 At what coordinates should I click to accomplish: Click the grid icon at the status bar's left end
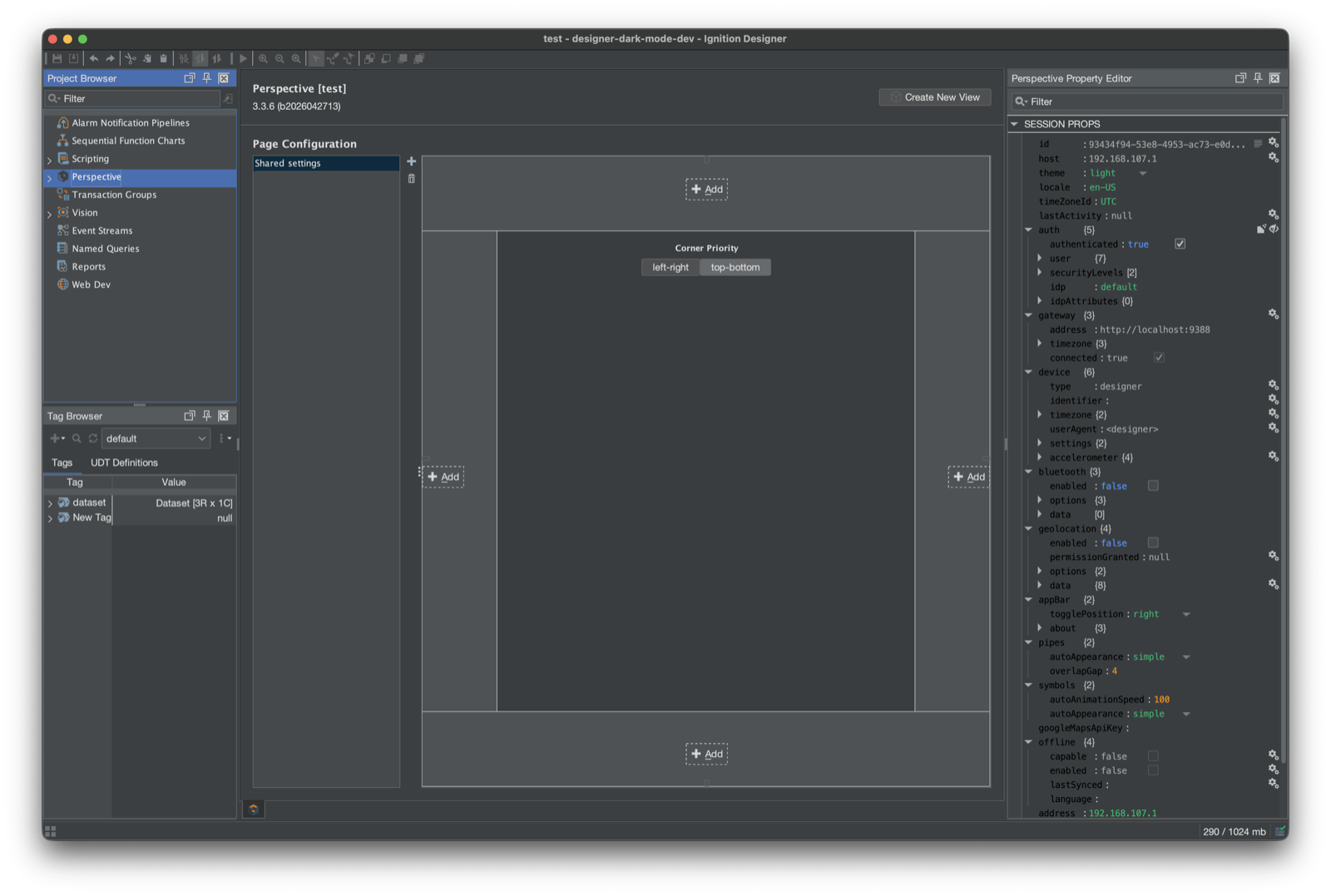(51, 831)
